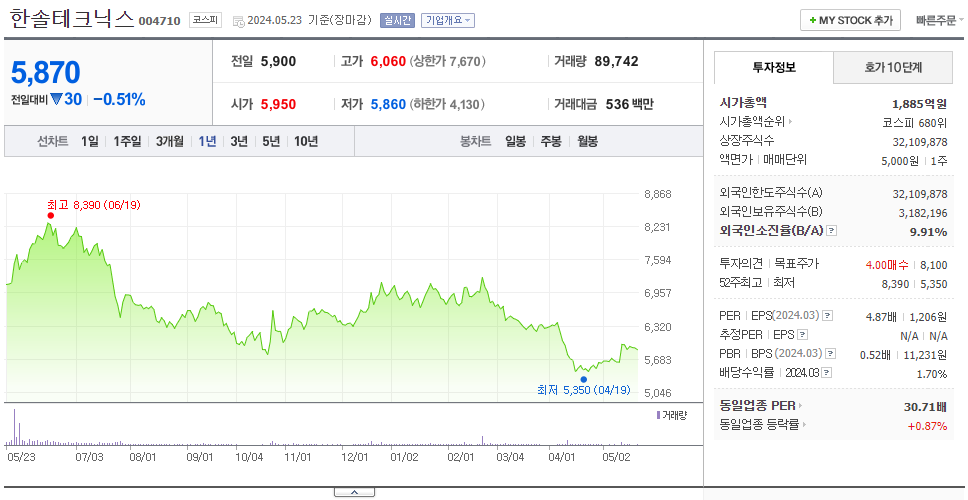Screen dimensions: 968x500
Task: Click the blue 최저 5,350 point marker
Action: [x=583, y=380]
